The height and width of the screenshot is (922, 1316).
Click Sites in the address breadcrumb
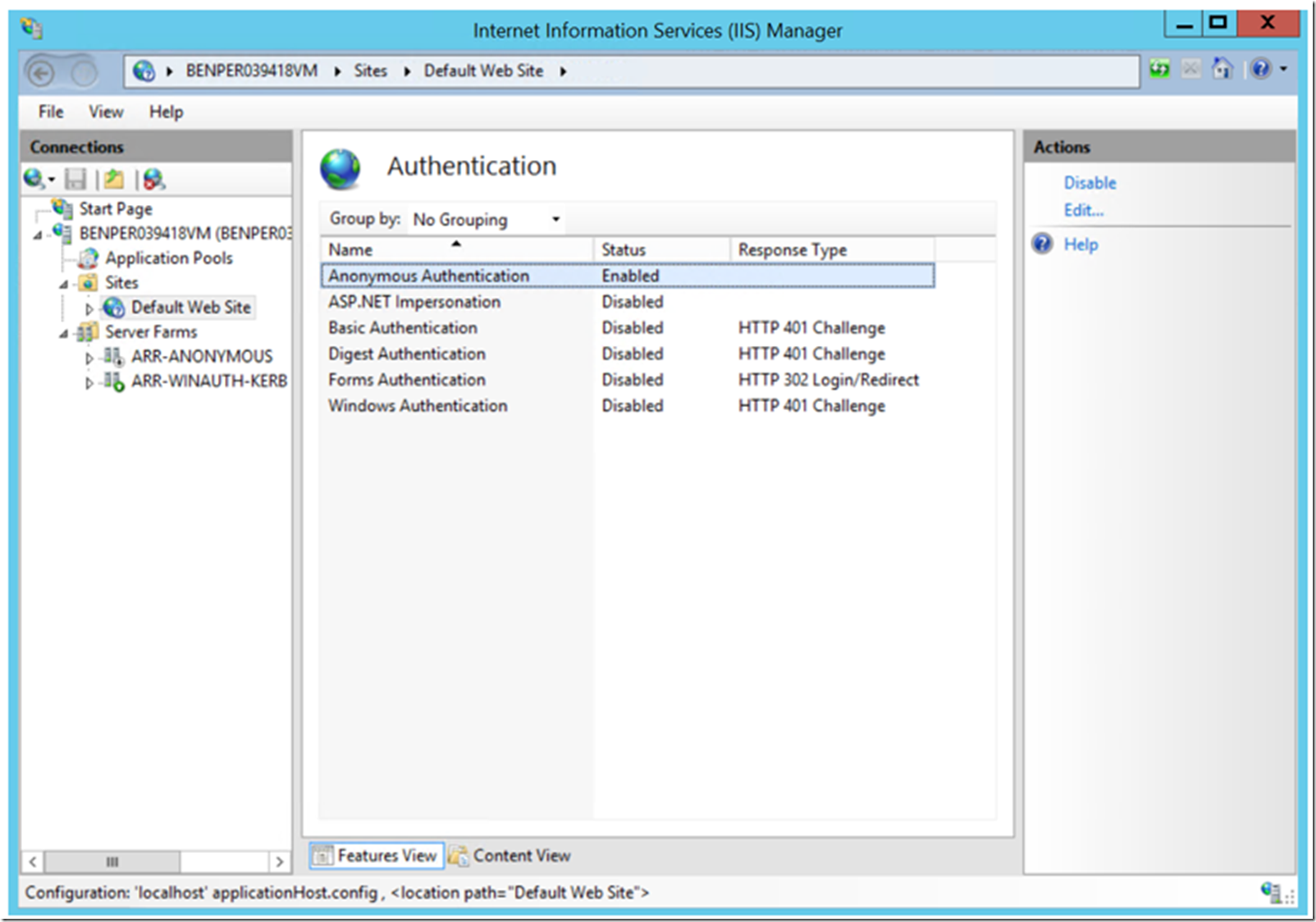pos(370,71)
